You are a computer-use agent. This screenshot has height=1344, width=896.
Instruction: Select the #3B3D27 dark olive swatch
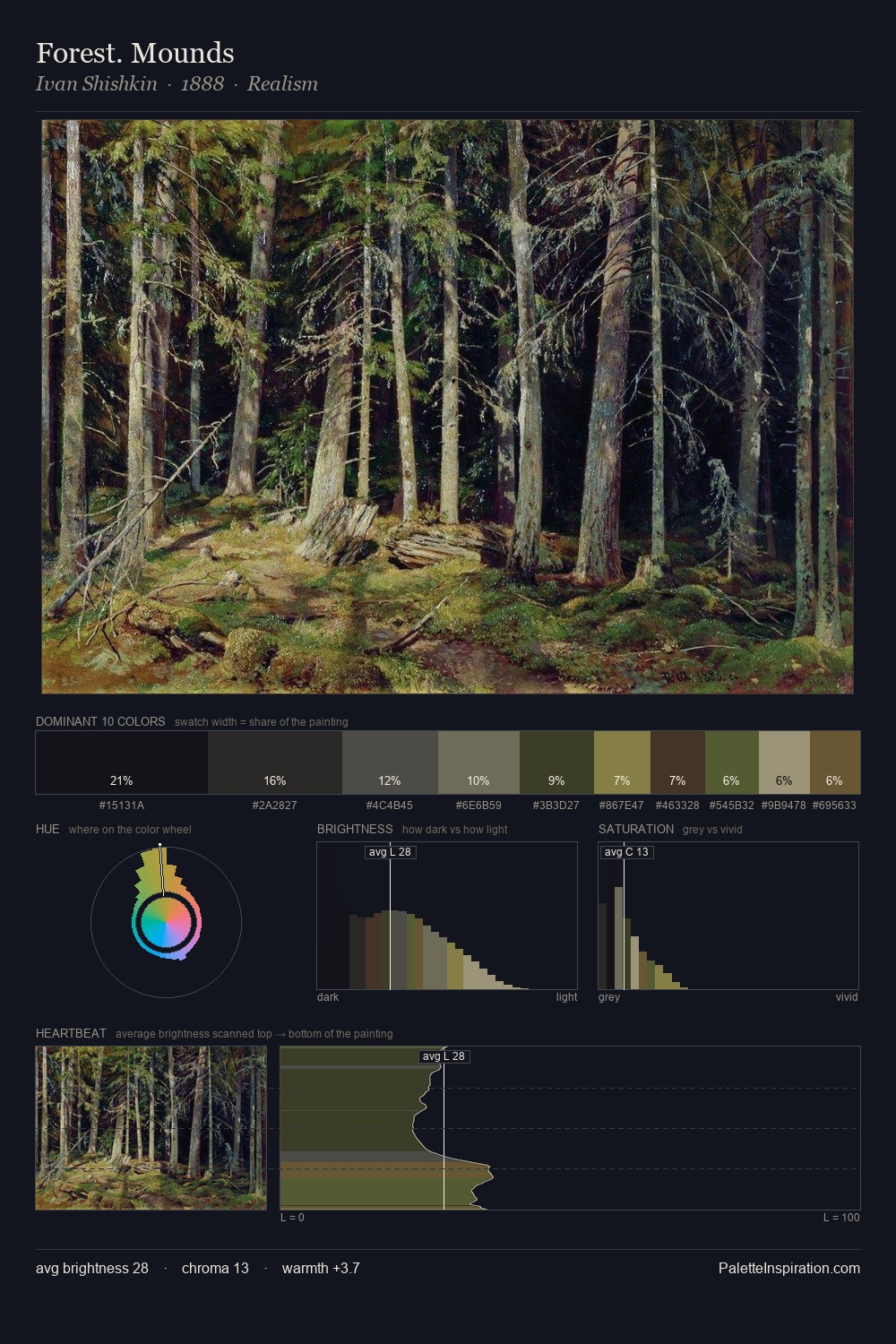point(556,762)
